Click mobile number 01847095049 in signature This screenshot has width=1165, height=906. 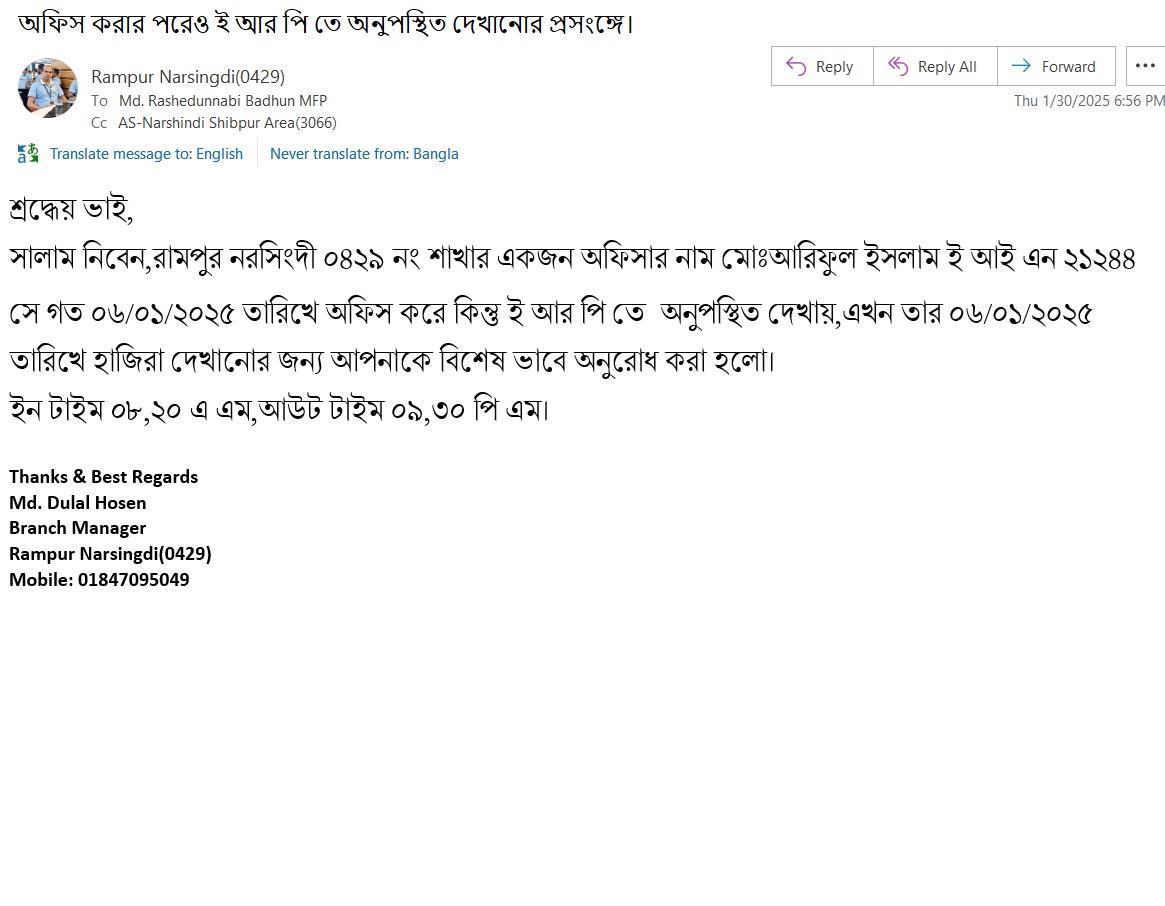pyautogui.click(x=134, y=580)
